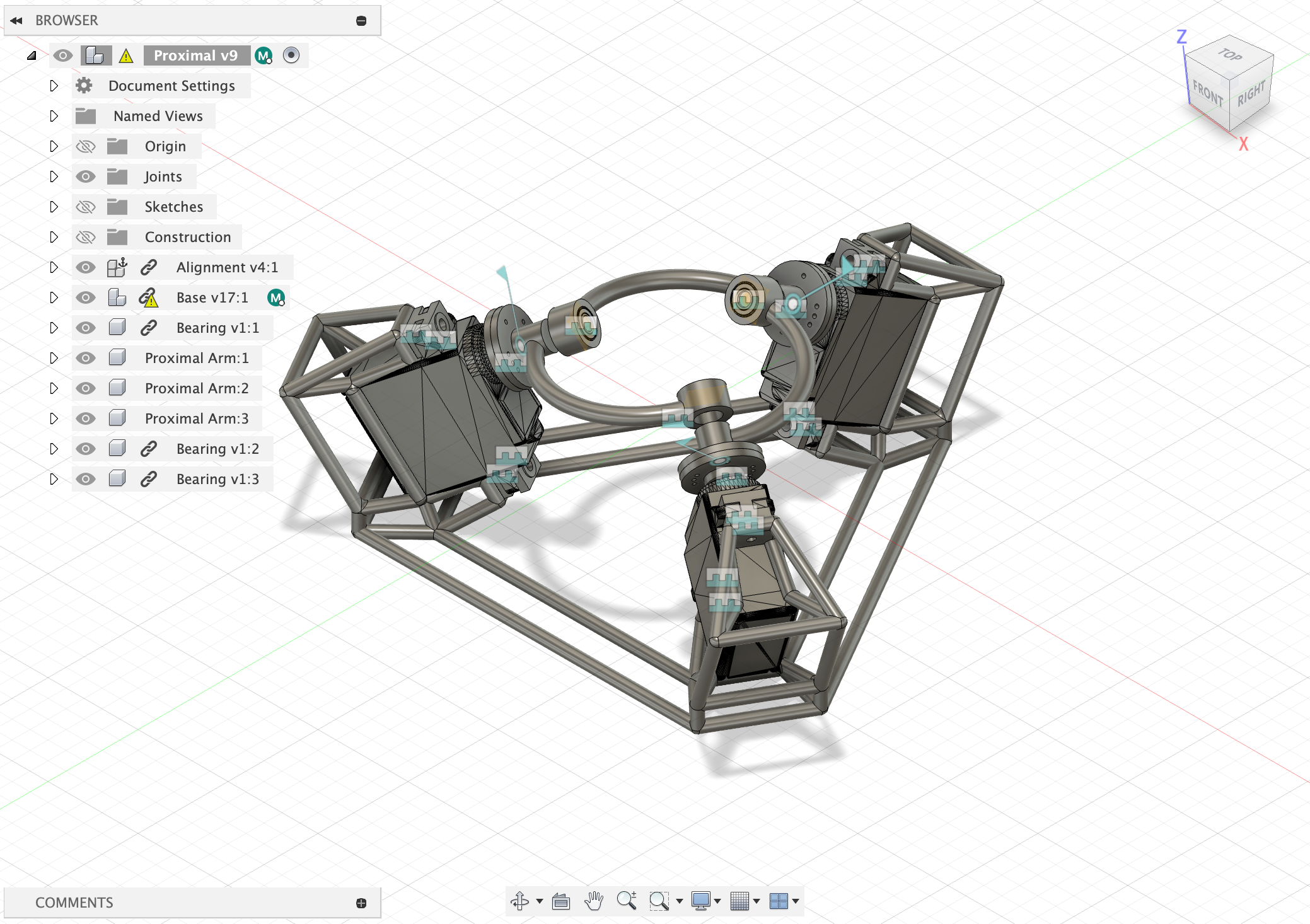Select the Zoom magnifier tool
The width and height of the screenshot is (1310, 924).
[x=626, y=901]
